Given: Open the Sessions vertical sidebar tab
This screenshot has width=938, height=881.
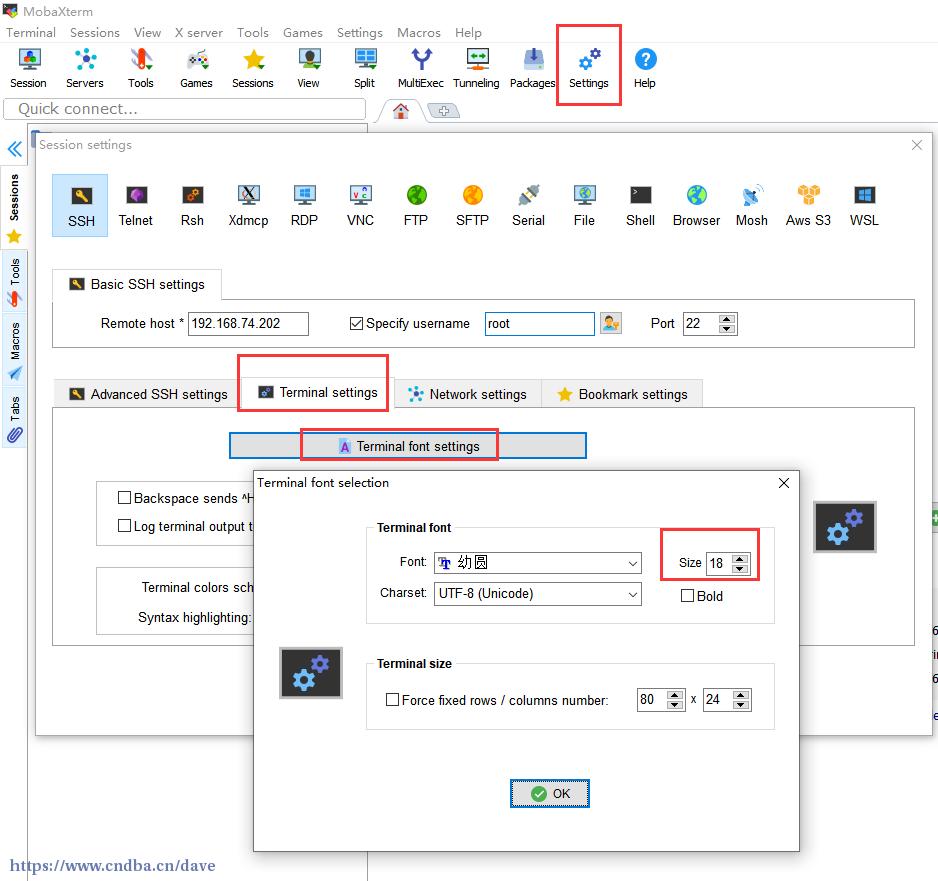Looking at the screenshot, I should click(x=14, y=208).
